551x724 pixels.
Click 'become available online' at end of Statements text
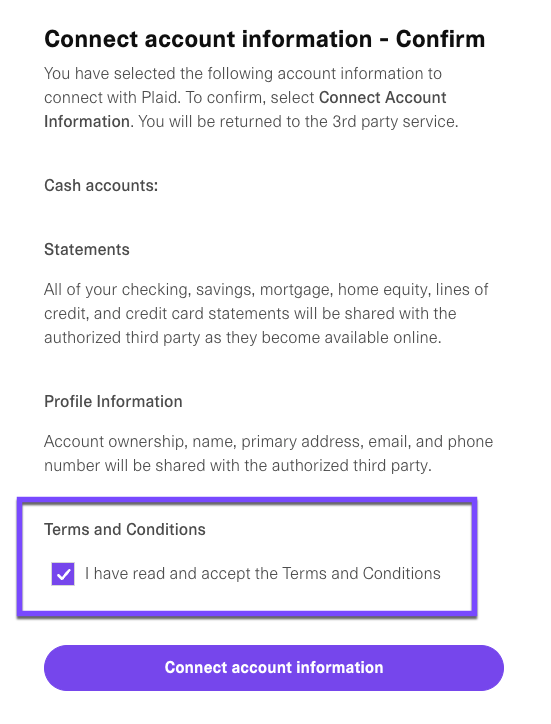click(350, 338)
